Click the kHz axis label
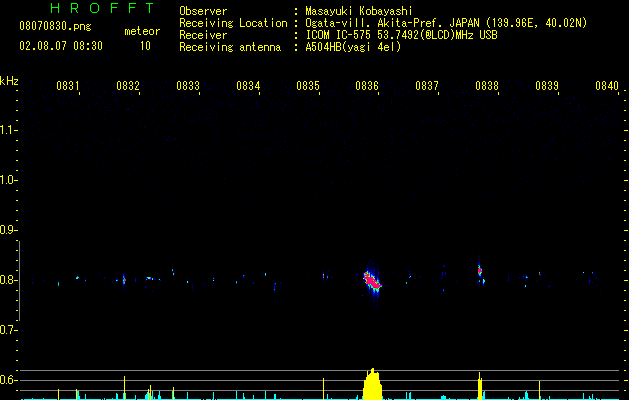This screenshot has height=400, width=629. [9, 81]
